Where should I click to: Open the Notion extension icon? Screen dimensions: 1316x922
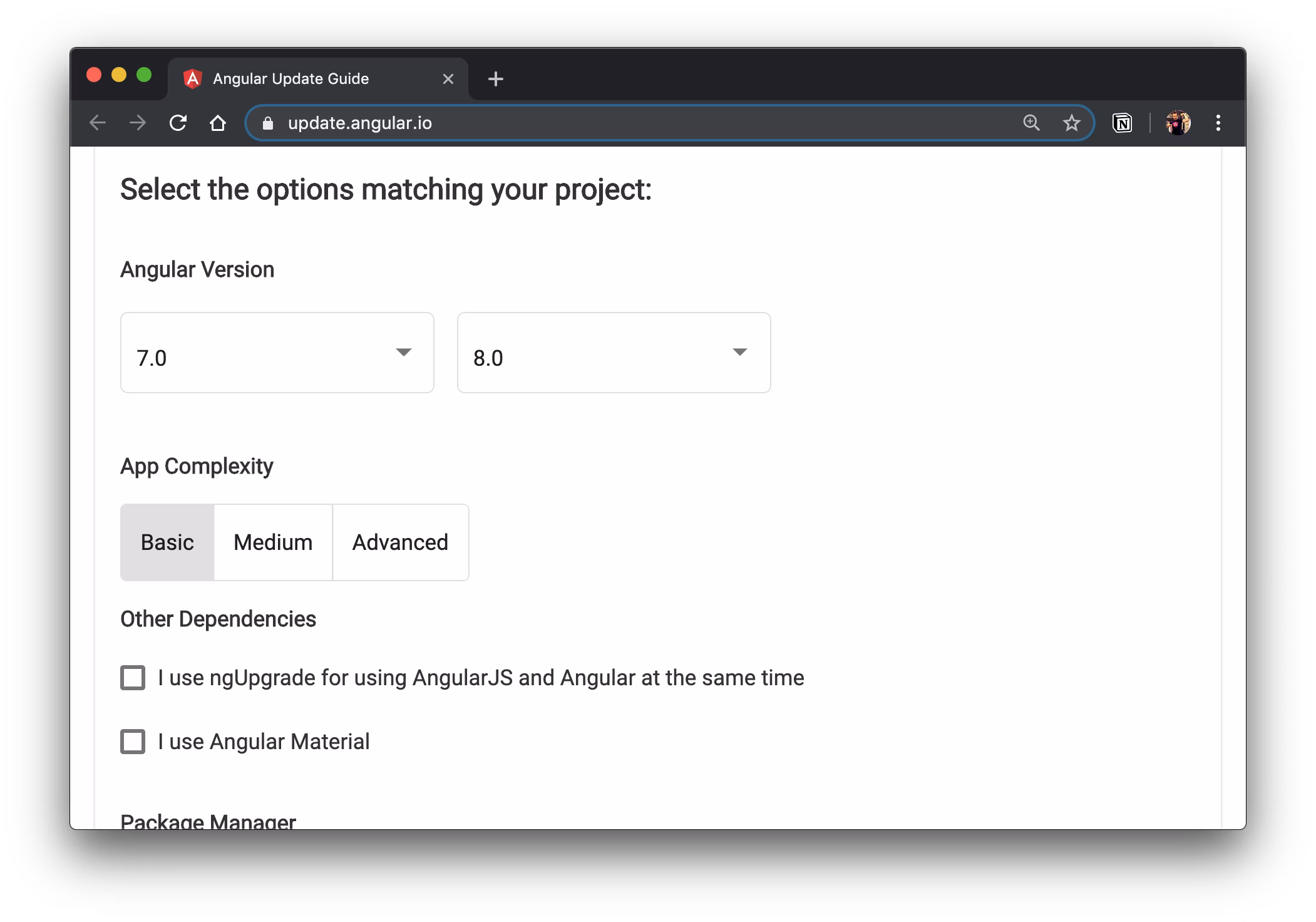click(1122, 123)
